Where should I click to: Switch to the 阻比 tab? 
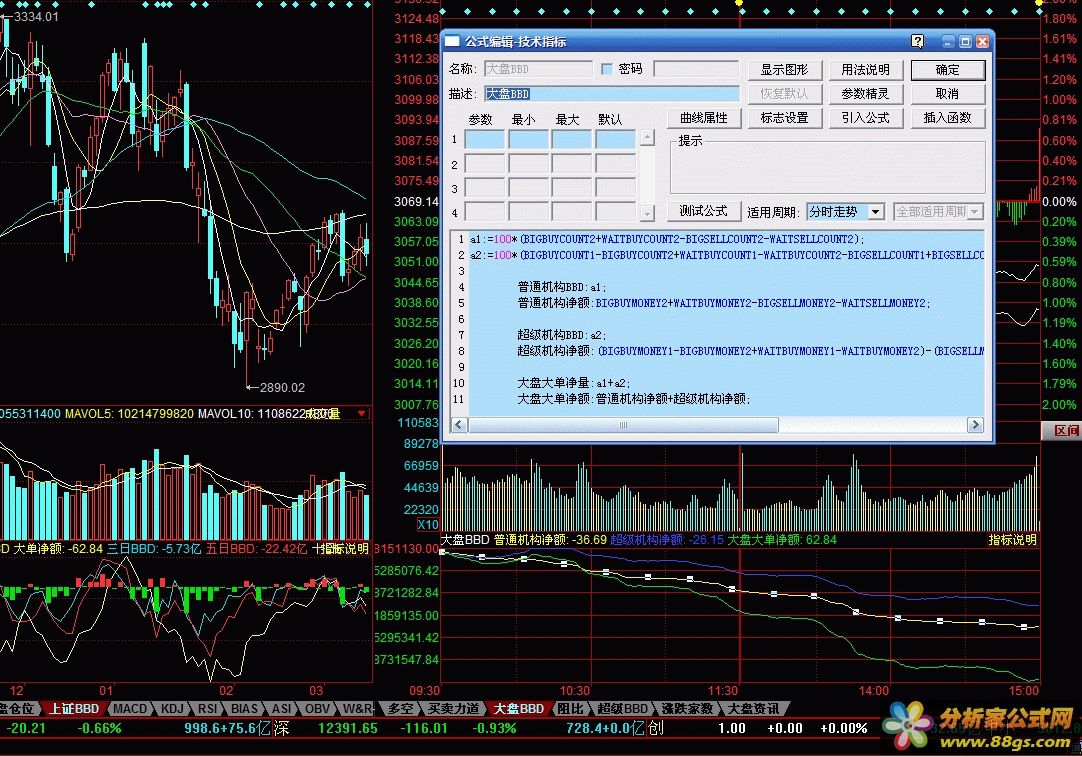[x=570, y=709]
